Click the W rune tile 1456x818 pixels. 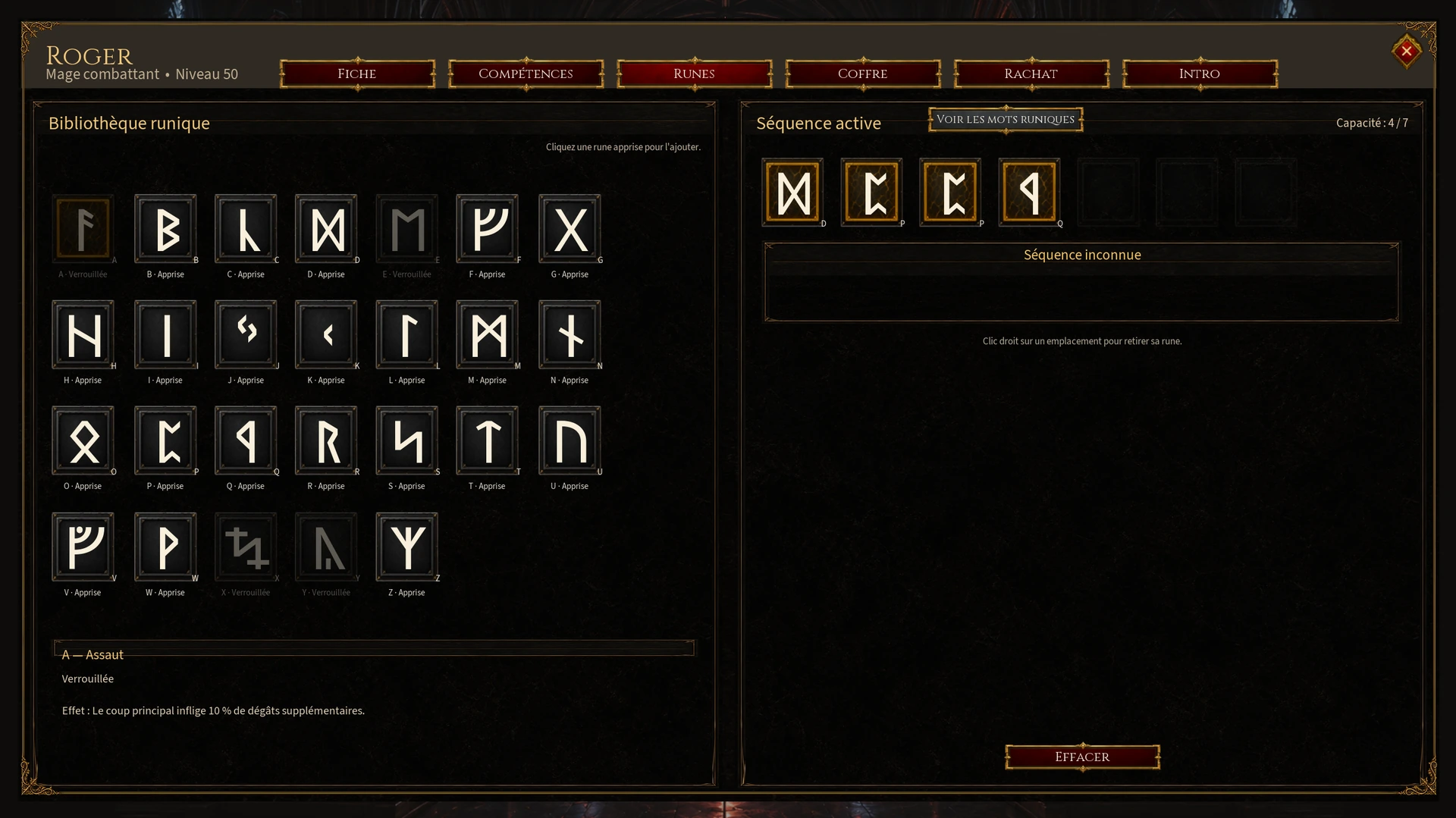click(x=165, y=547)
